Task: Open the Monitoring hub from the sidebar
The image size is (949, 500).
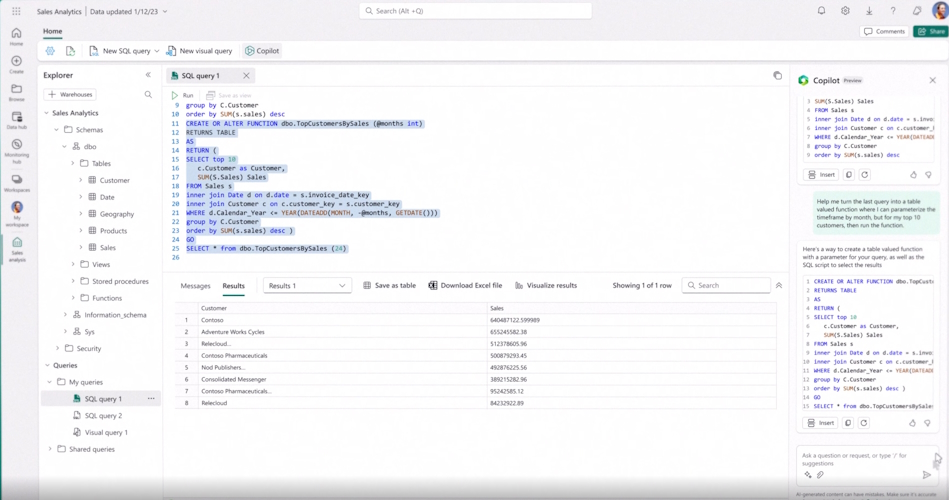Action: tap(16, 148)
